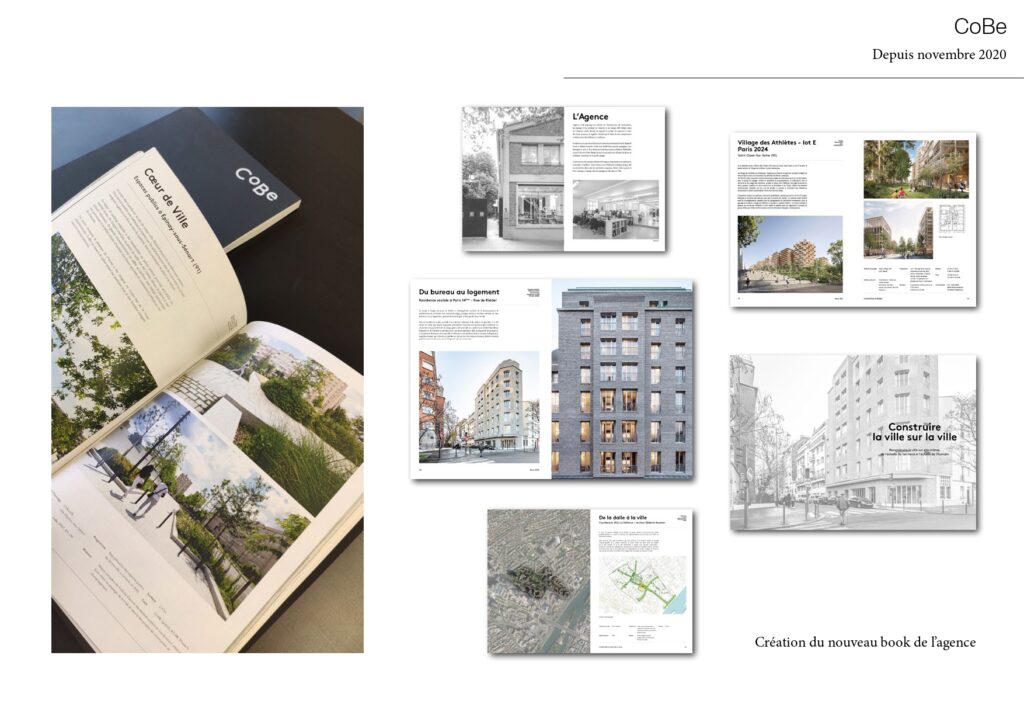Click the 'Du bureau au logement' heading
This screenshot has width=1024, height=725.
point(459,292)
